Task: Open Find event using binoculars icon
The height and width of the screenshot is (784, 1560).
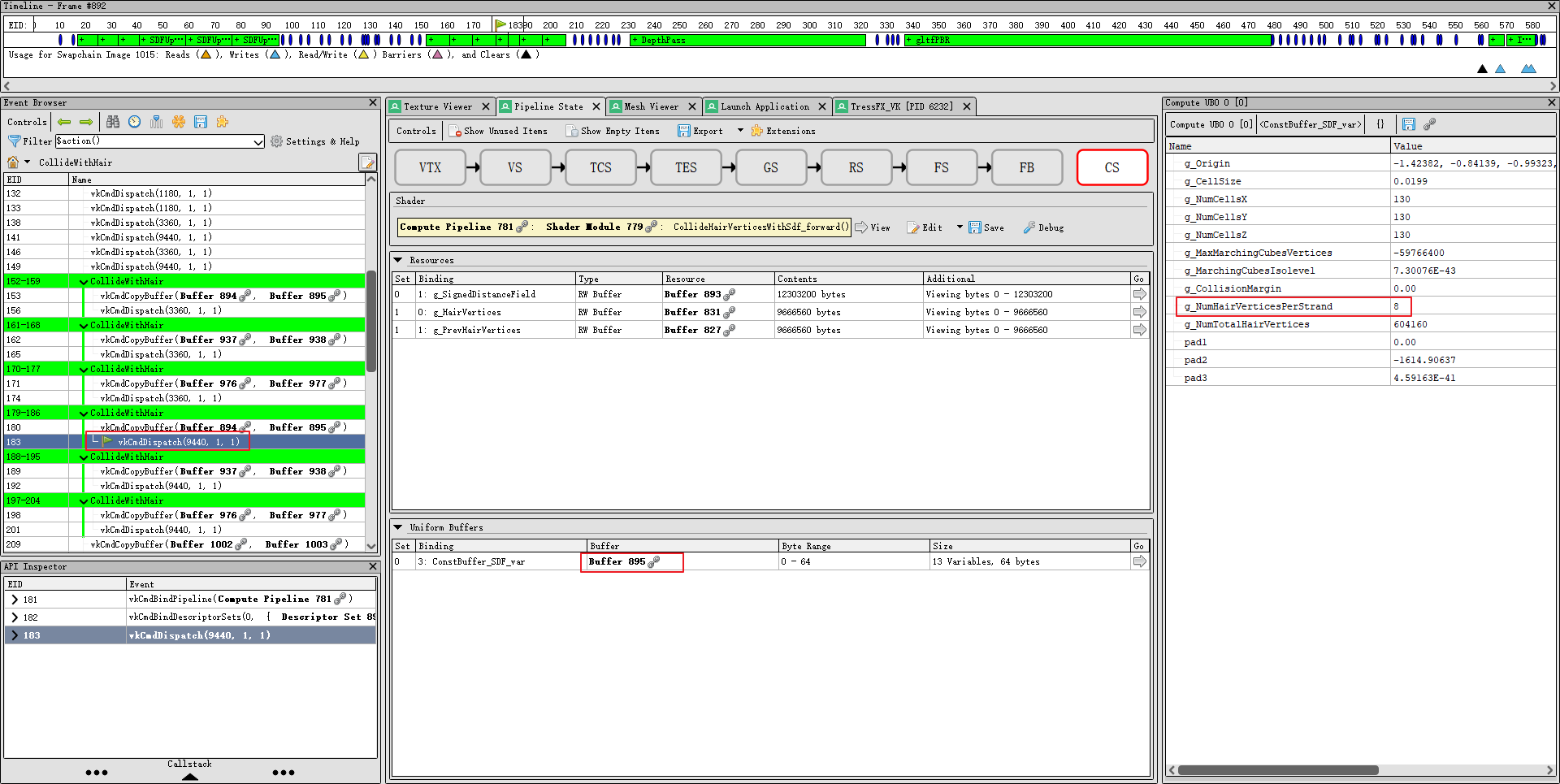Action: pyautogui.click(x=113, y=122)
